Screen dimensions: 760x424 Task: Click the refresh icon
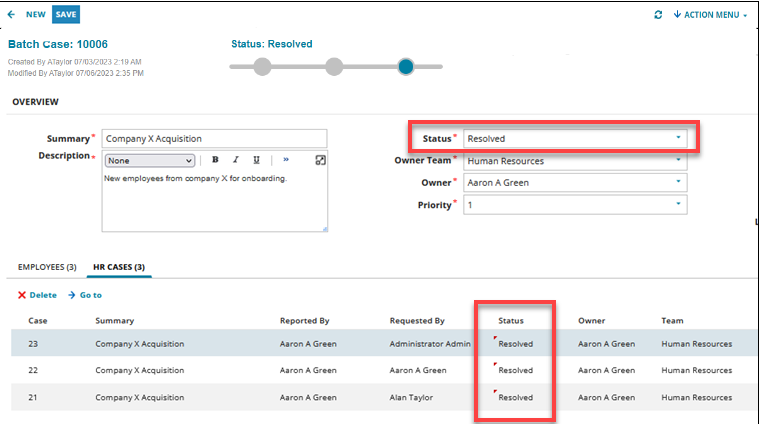657,15
